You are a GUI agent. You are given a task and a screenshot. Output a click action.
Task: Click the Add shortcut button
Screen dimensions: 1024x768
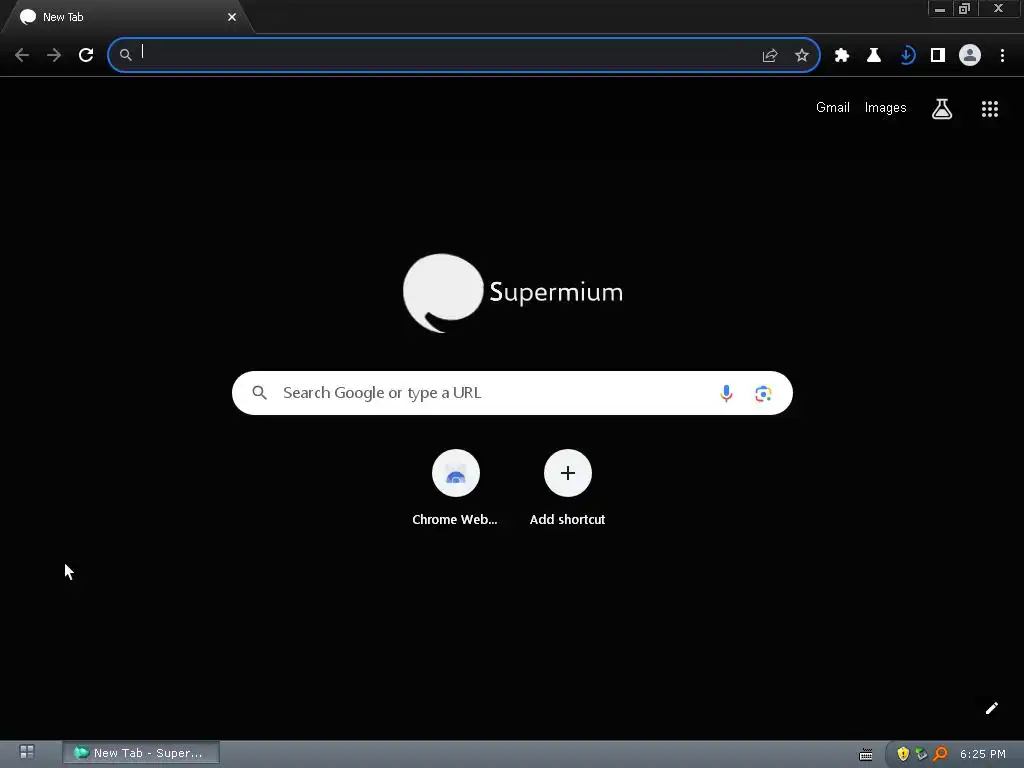[x=568, y=488]
